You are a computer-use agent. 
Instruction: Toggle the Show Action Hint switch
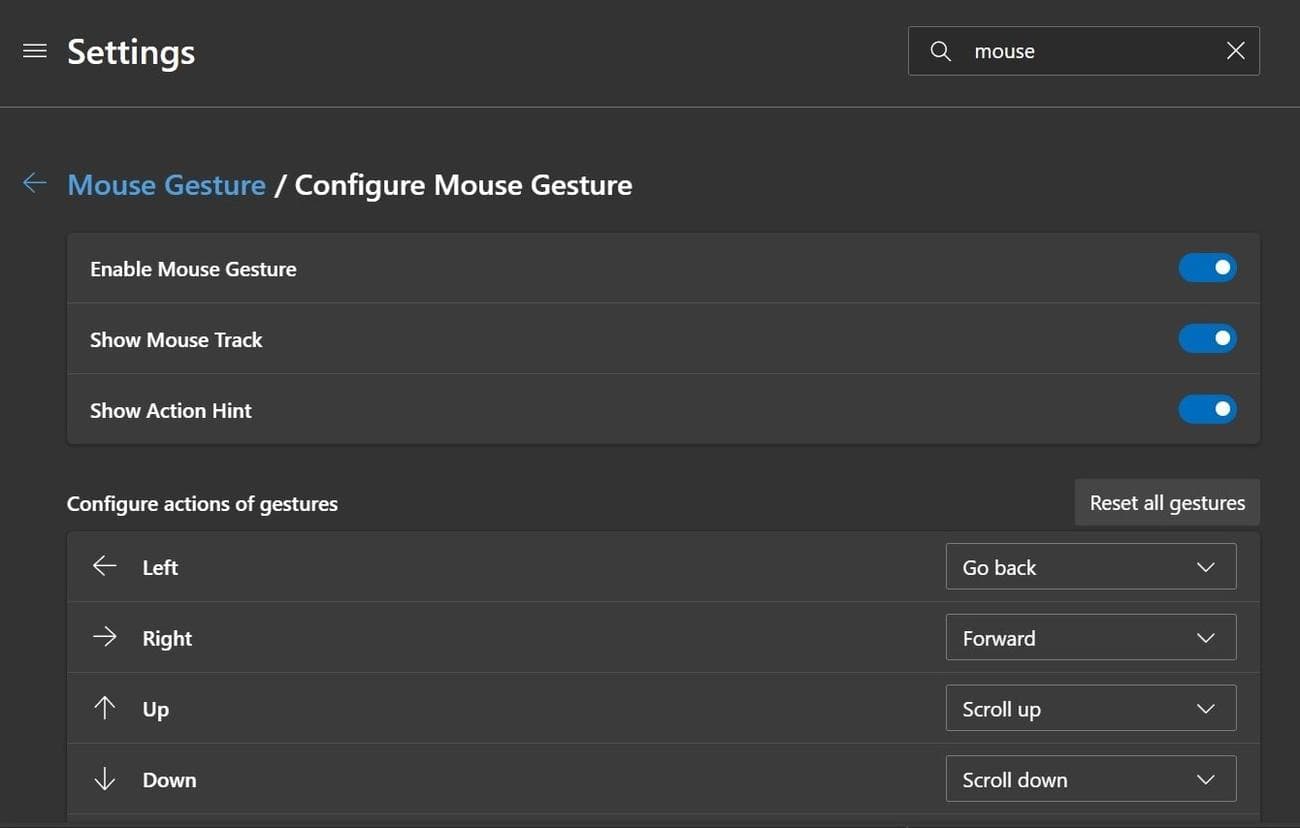[x=1207, y=410]
